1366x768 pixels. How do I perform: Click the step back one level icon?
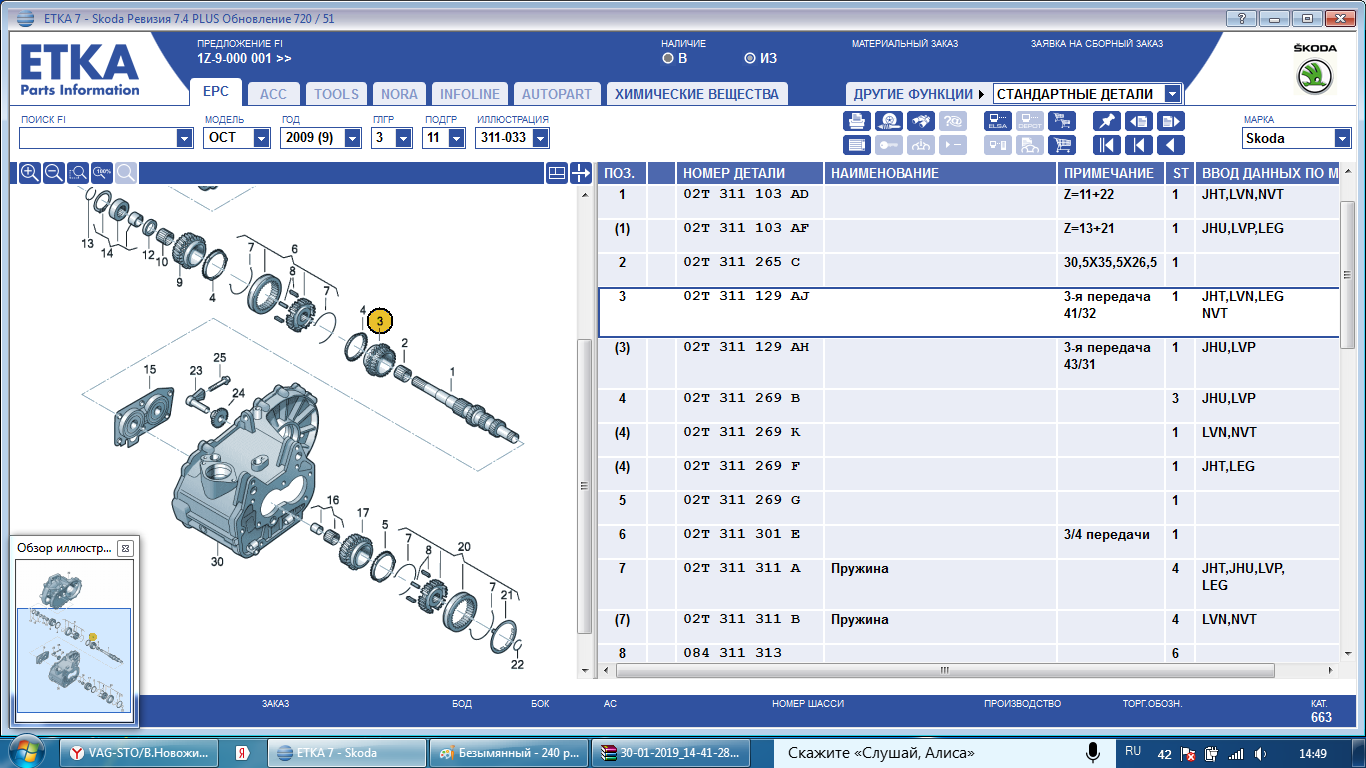click(1139, 145)
